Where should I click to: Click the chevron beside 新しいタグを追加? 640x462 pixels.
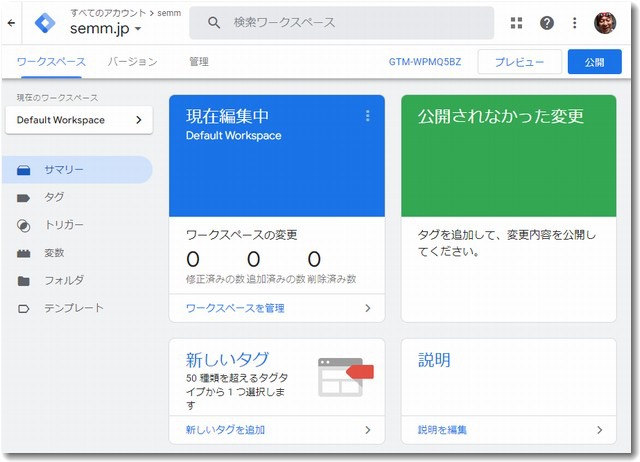pos(368,430)
